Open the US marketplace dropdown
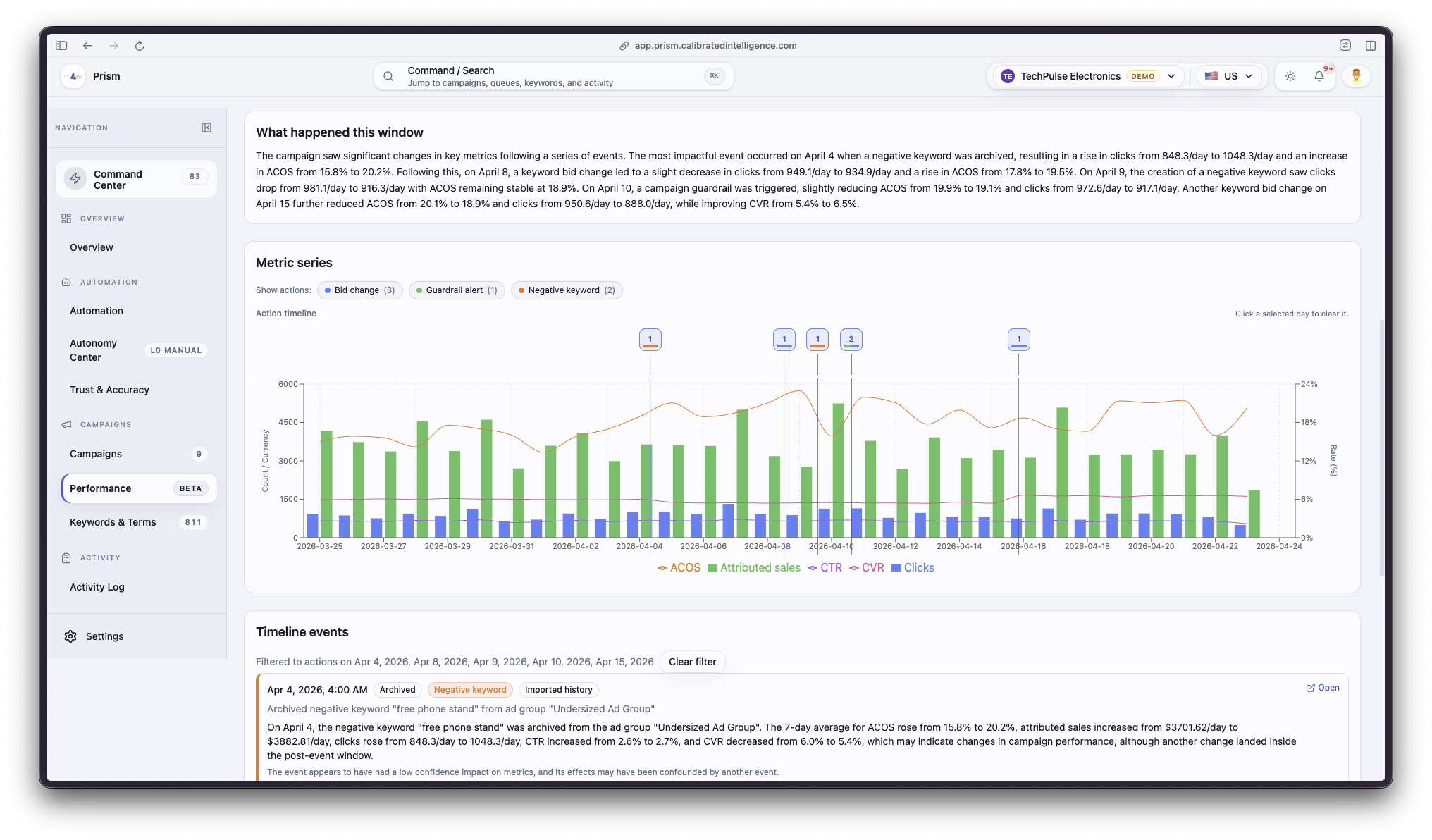Viewport: 1432px width, 840px height. point(1229,76)
